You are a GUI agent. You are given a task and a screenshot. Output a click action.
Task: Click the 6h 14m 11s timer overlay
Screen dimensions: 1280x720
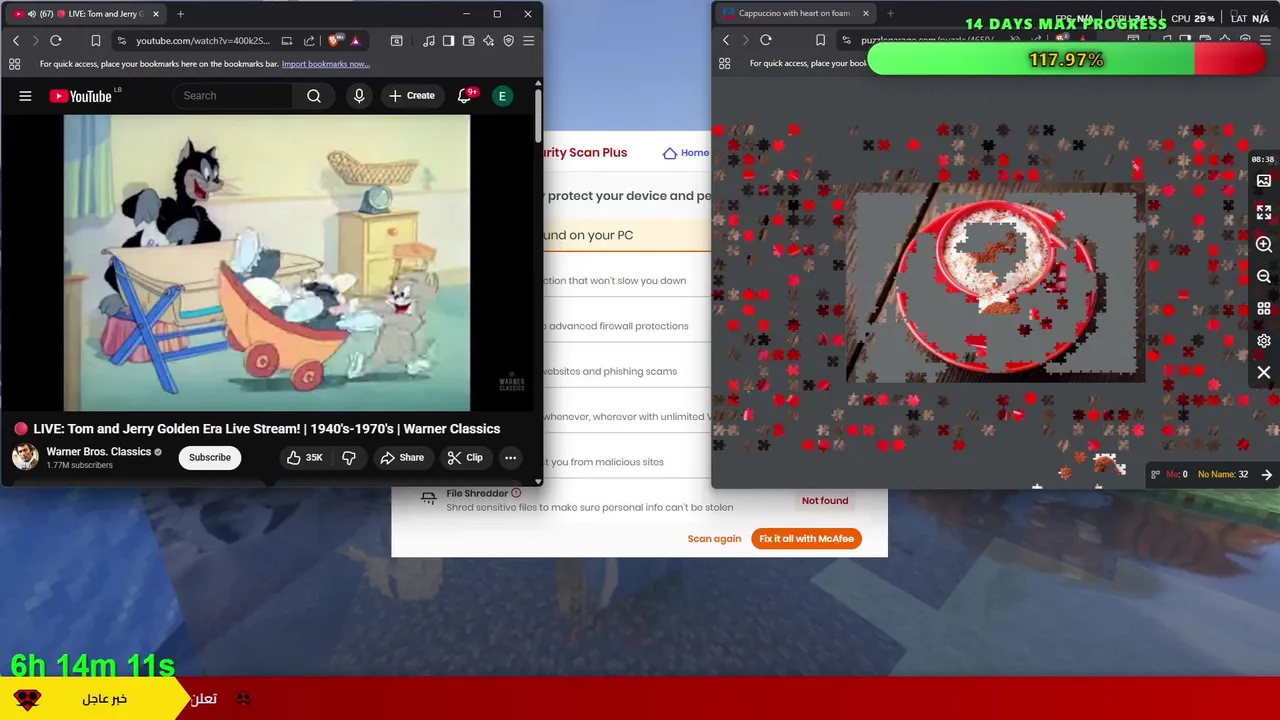pyautogui.click(x=93, y=665)
